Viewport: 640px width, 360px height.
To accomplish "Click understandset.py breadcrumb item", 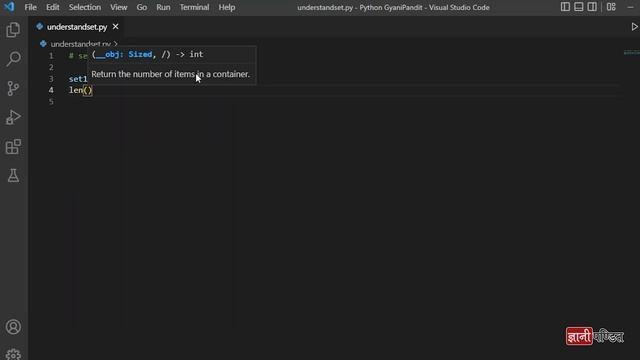I will (80, 44).
